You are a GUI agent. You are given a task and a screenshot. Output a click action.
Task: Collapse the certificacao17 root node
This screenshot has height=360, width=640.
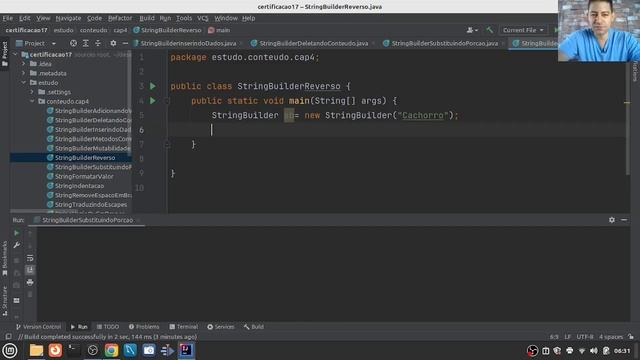tap(16, 54)
